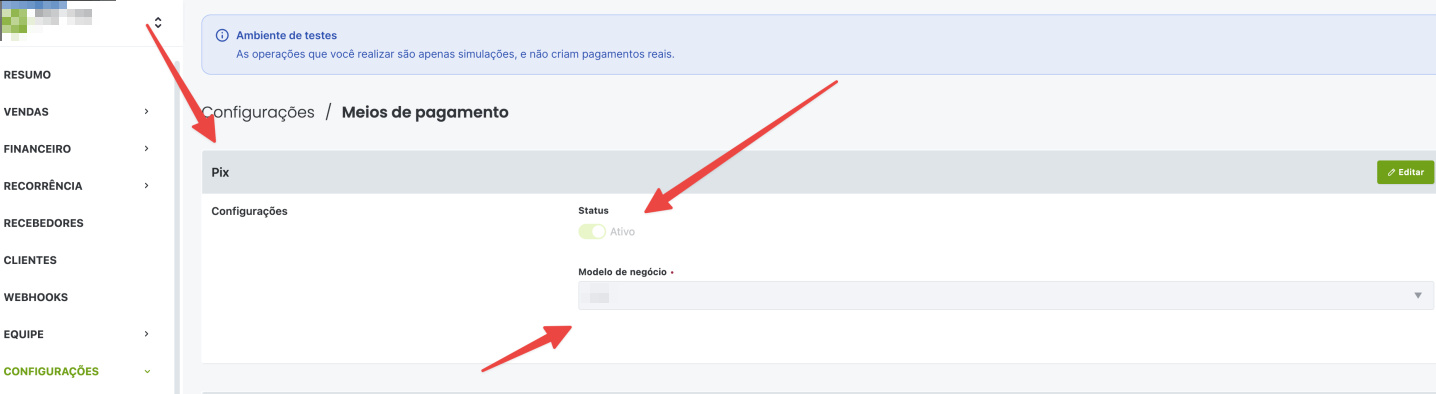The width and height of the screenshot is (1436, 394).
Task: Click the Status label
Action: [593, 210]
